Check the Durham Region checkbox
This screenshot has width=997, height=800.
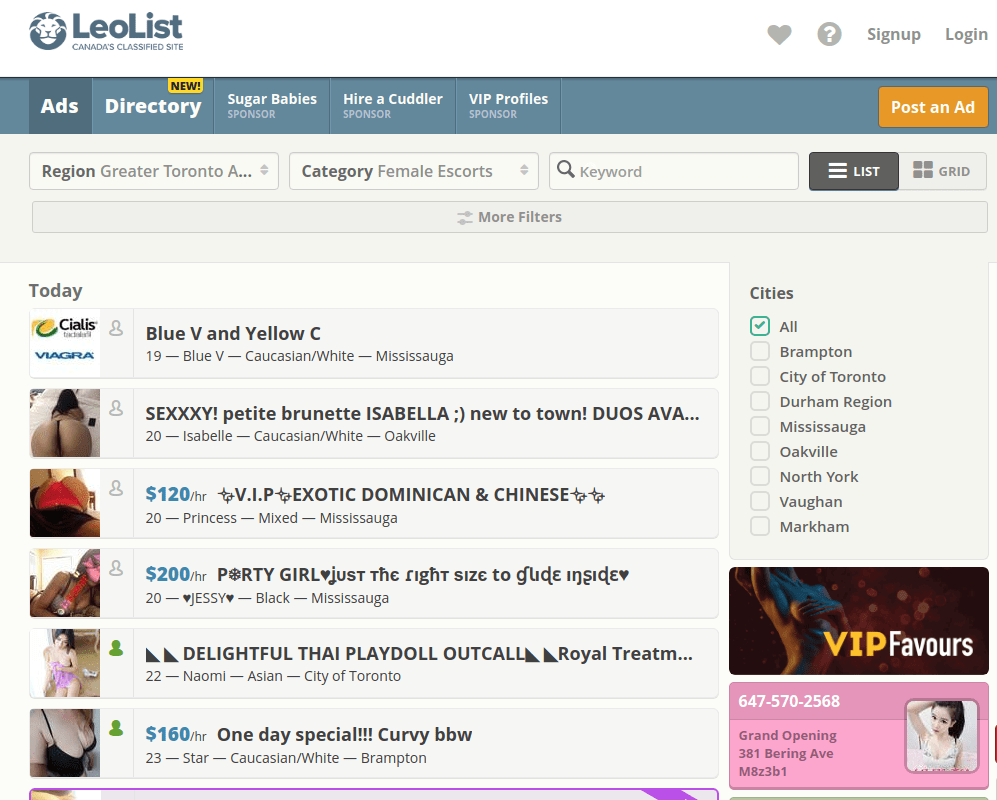[x=760, y=401]
